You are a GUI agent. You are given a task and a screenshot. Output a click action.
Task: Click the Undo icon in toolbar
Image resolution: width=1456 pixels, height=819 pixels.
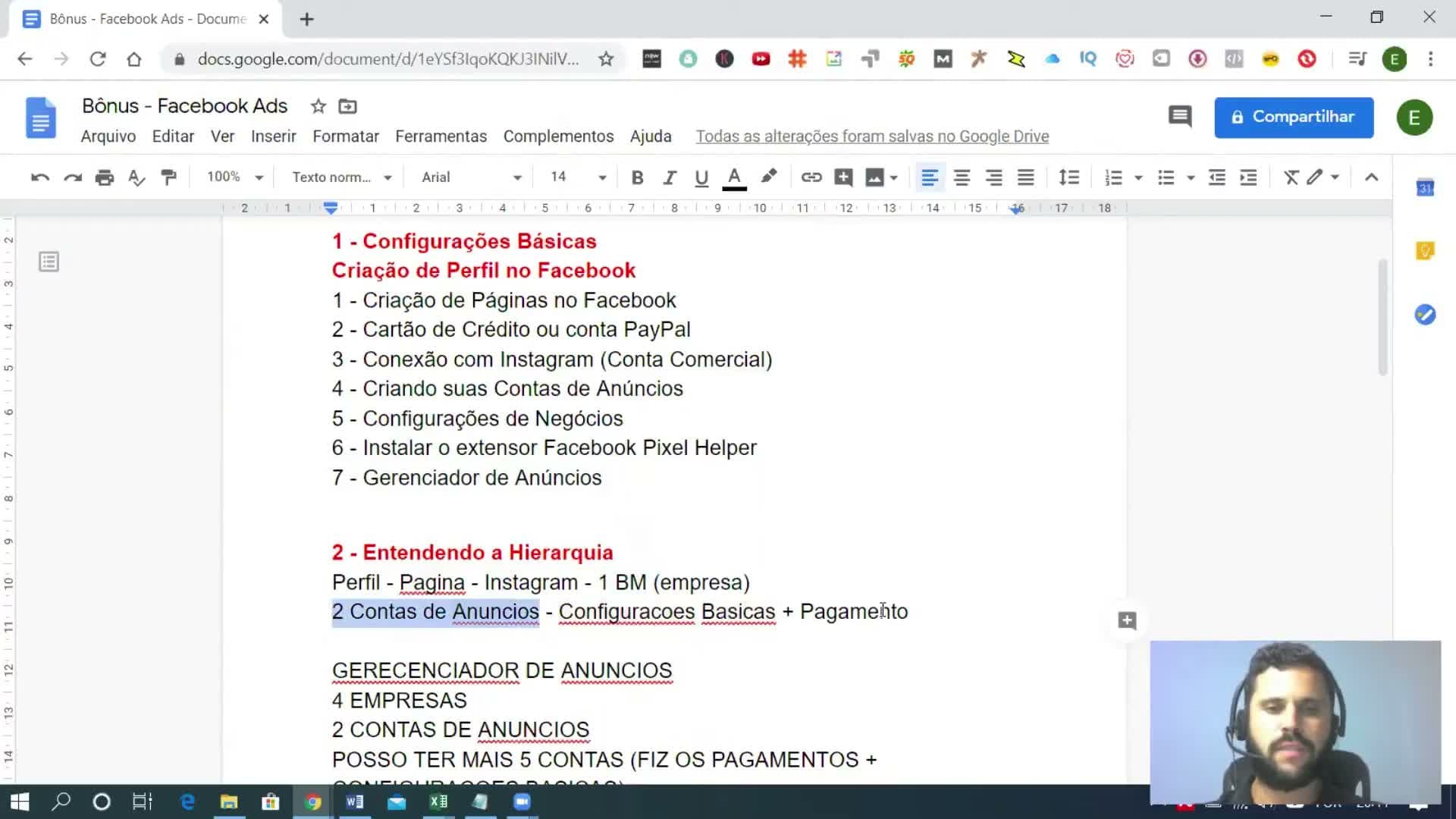[40, 177]
